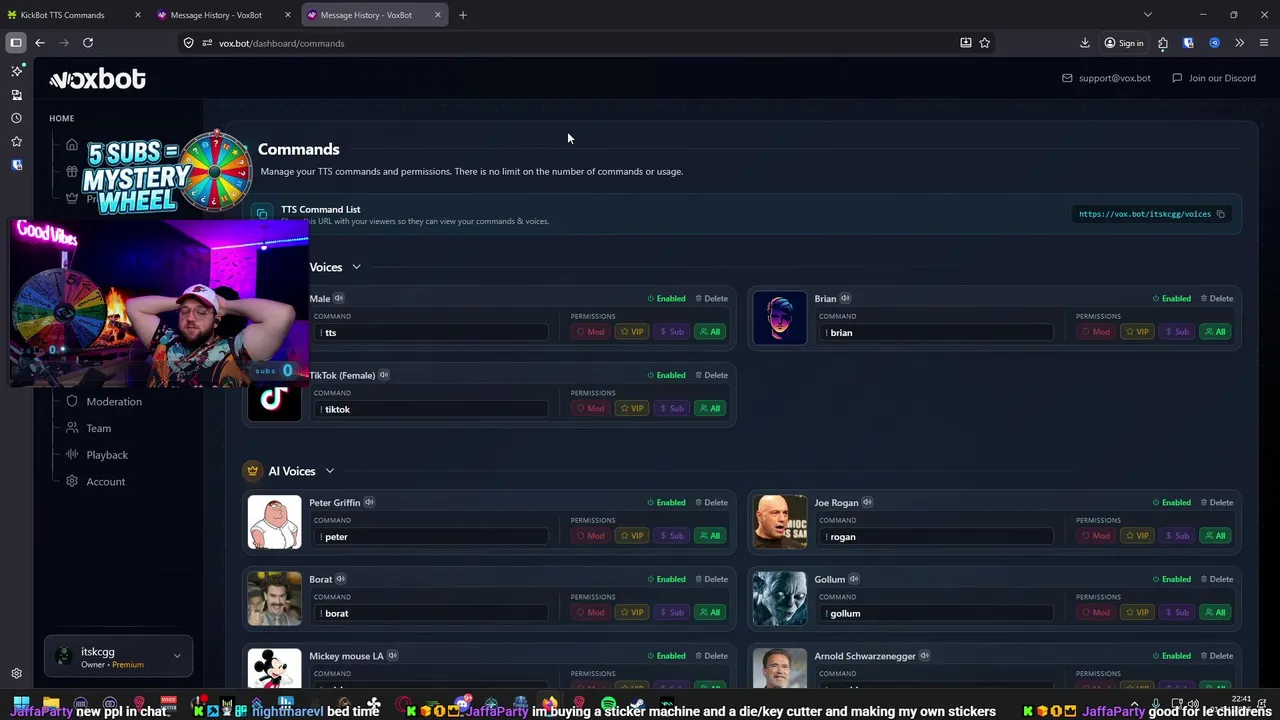This screenshot has height=720, width=1280.
Task: Toggle Sub permission for Borat
Action: 673,612
